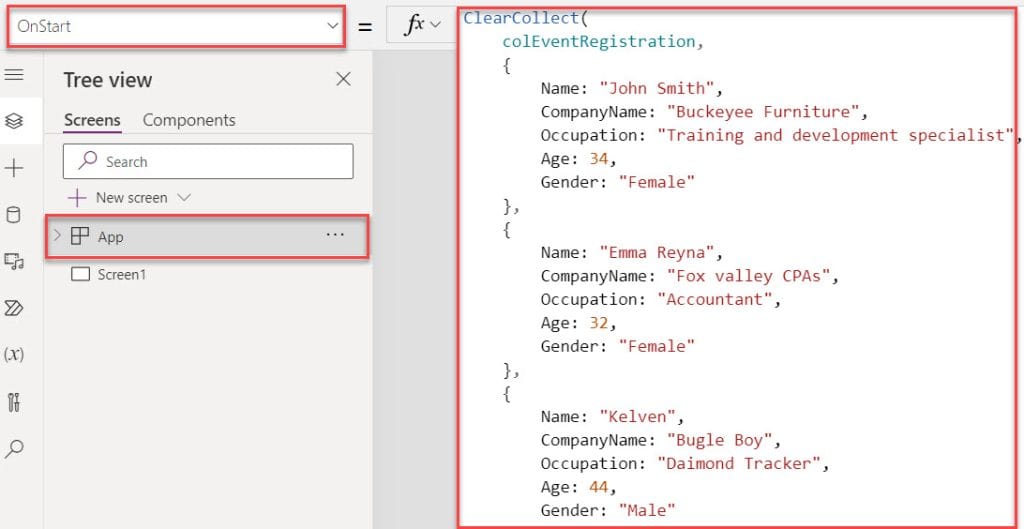Switch to the Components tab
The image size is (1024, 529).
(189, 120)
